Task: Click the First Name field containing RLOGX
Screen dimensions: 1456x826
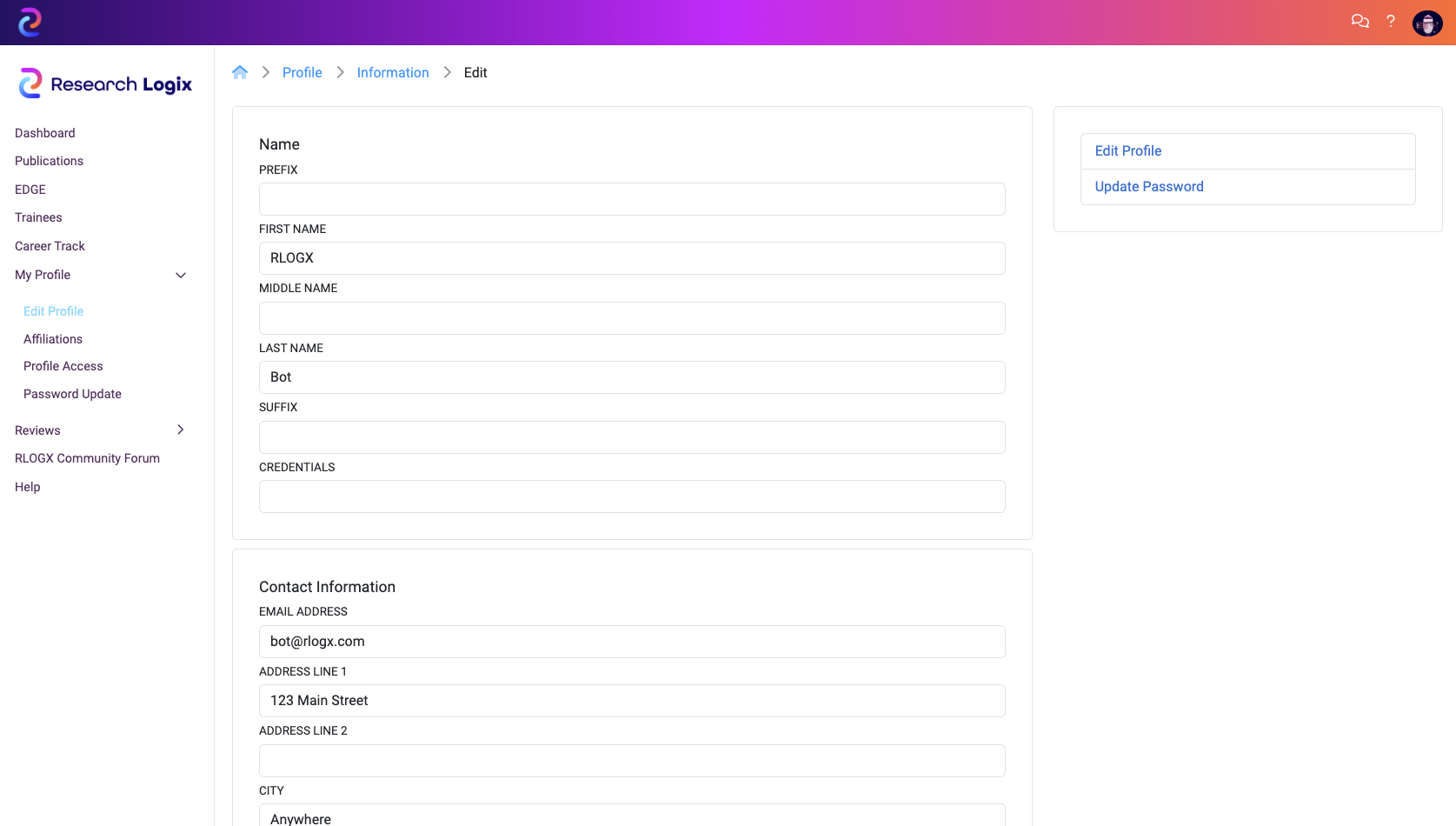Action: pyautogui.click(x=632, y=258)
